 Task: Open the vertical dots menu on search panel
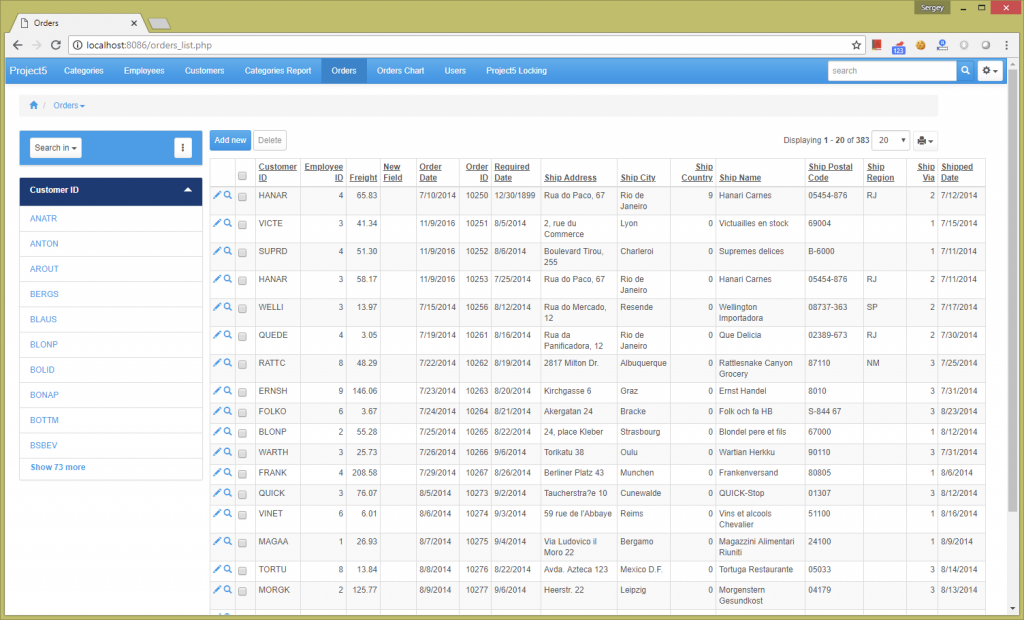point(183,147)
